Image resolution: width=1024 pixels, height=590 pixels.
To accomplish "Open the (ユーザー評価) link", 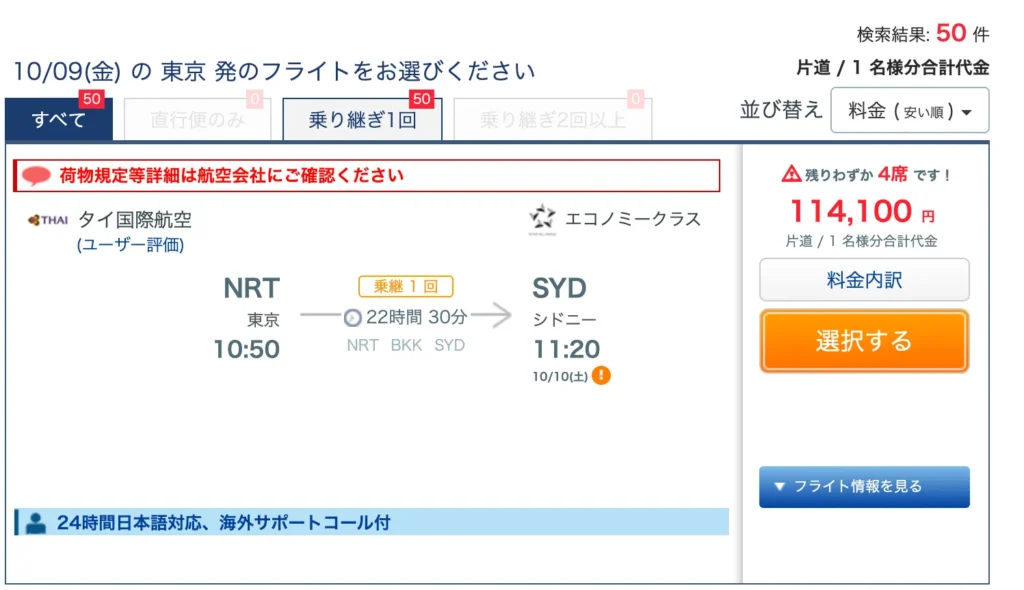I will (x=131, y=245).
